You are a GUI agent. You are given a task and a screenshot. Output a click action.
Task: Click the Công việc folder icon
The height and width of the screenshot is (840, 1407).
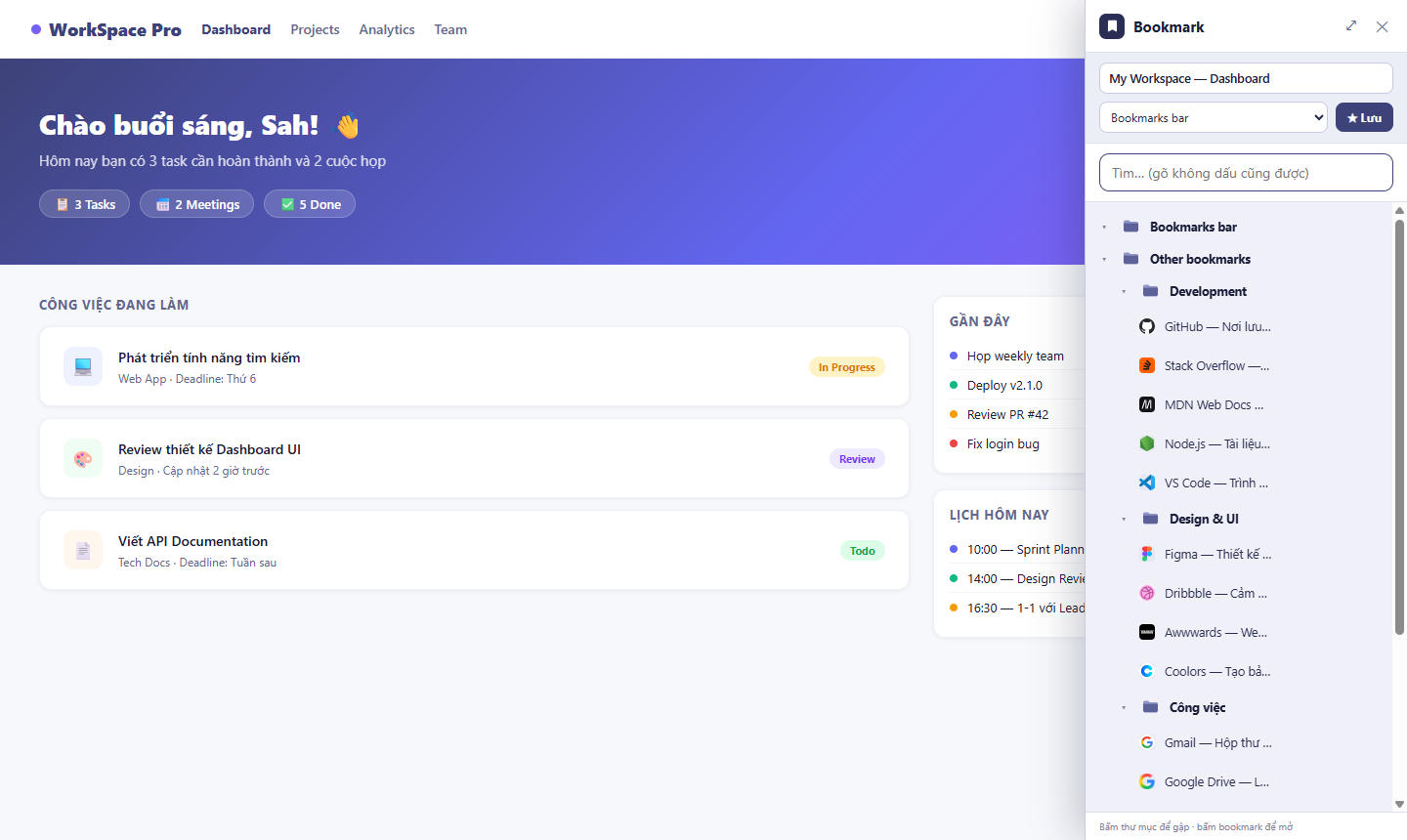click(x=1151, y=707)
